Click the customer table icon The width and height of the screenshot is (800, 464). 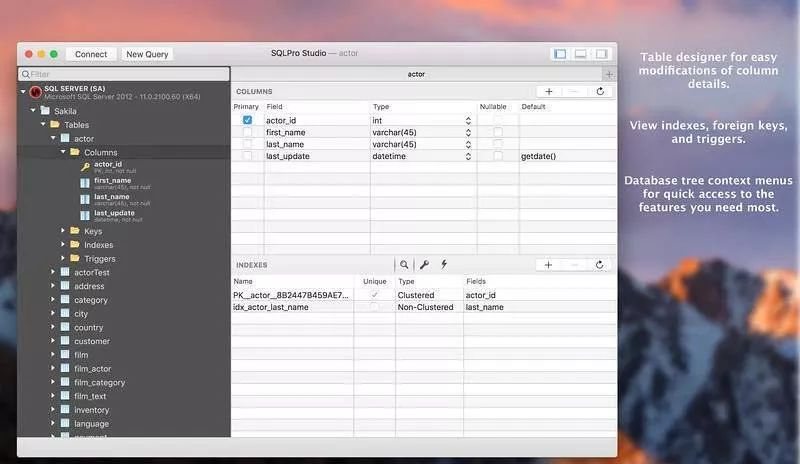click(65, 340)
